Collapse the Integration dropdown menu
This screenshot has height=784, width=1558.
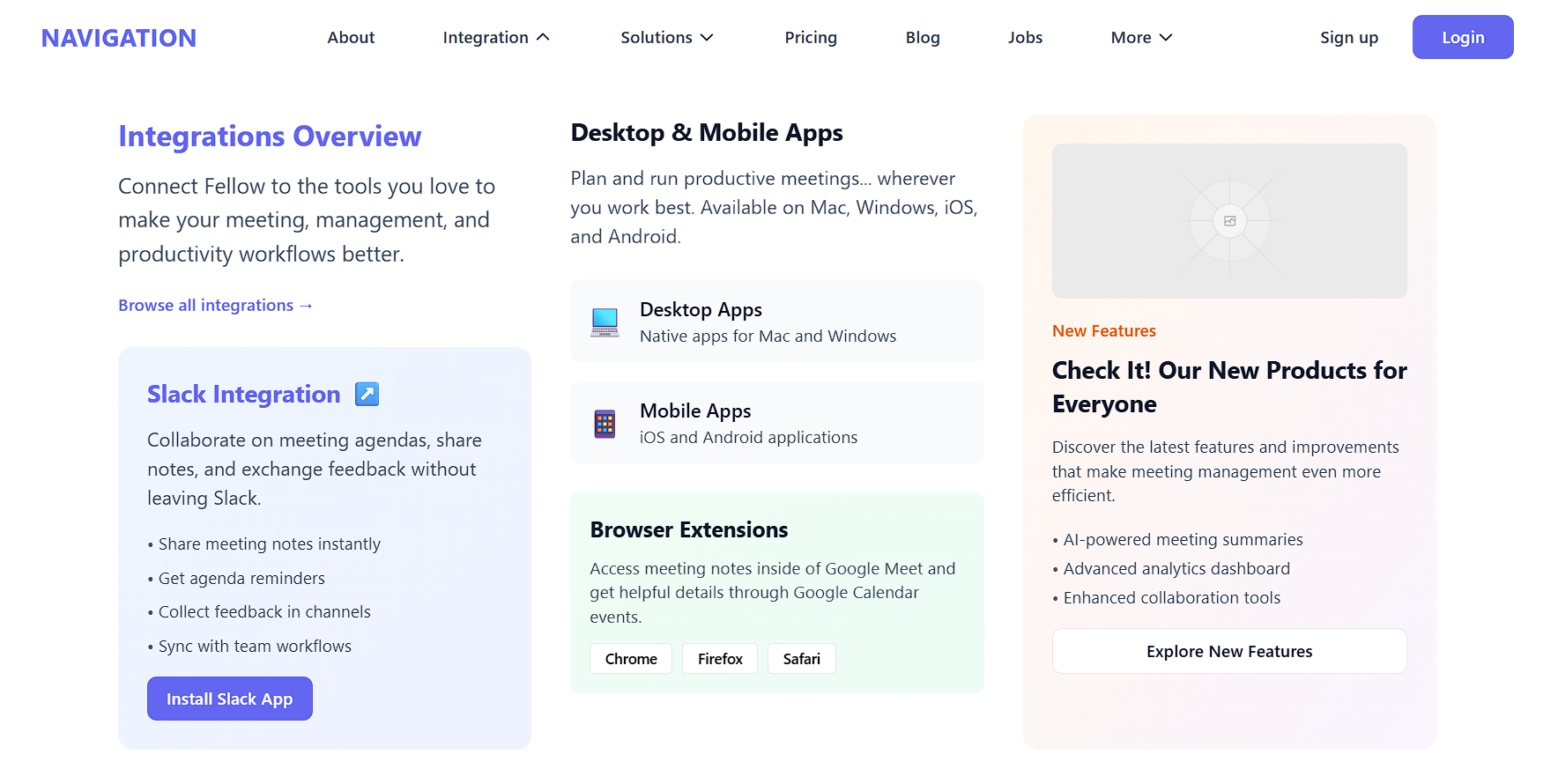click(x=495, y=38)
